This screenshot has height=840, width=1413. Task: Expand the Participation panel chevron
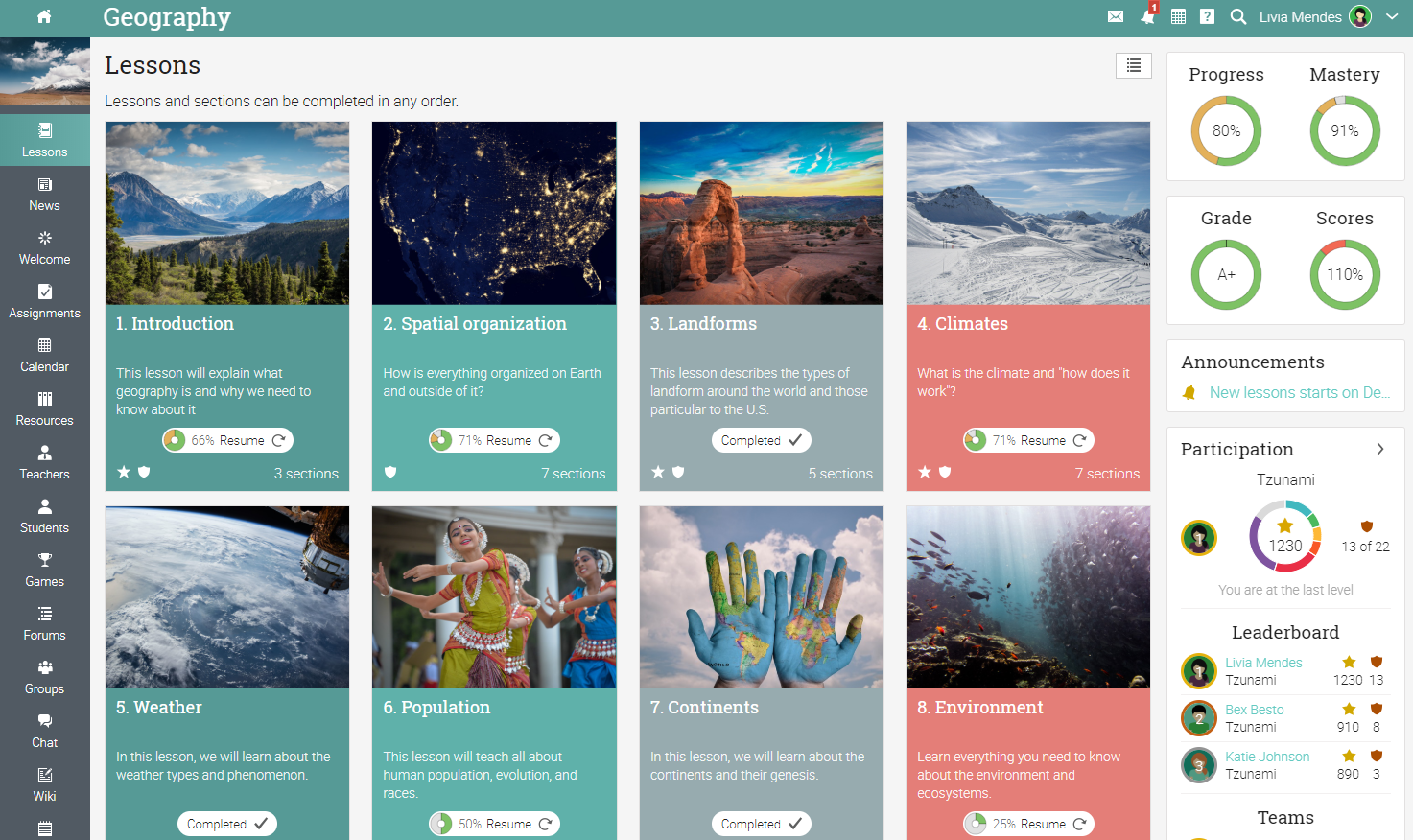1380,449
